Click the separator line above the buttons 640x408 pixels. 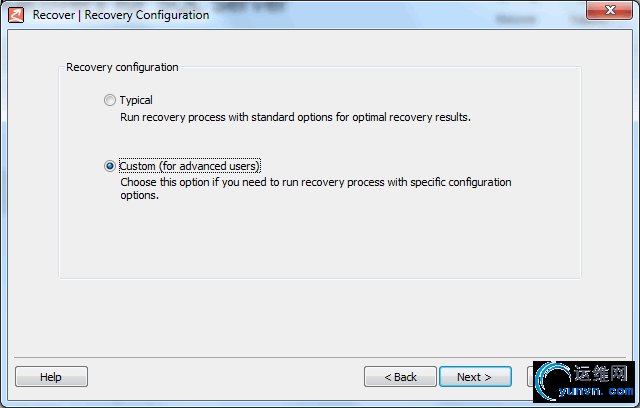pos(320,358)
